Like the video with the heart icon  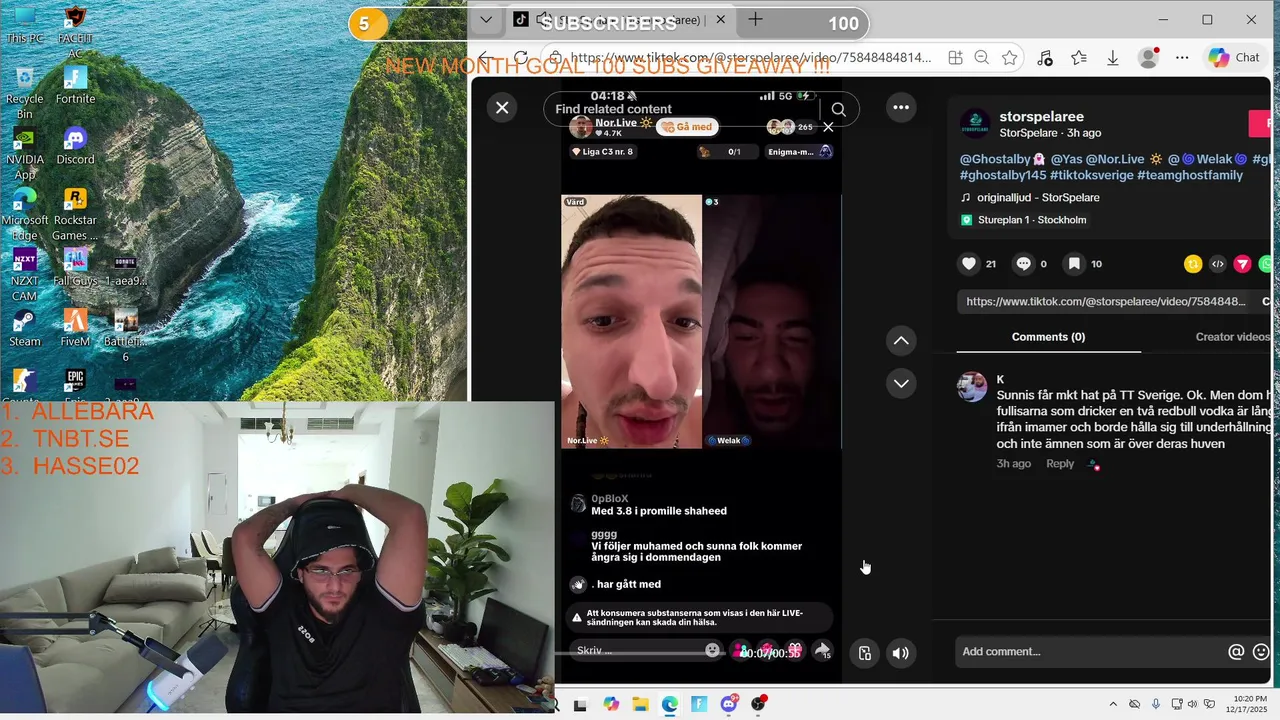(x=968, y=264)
